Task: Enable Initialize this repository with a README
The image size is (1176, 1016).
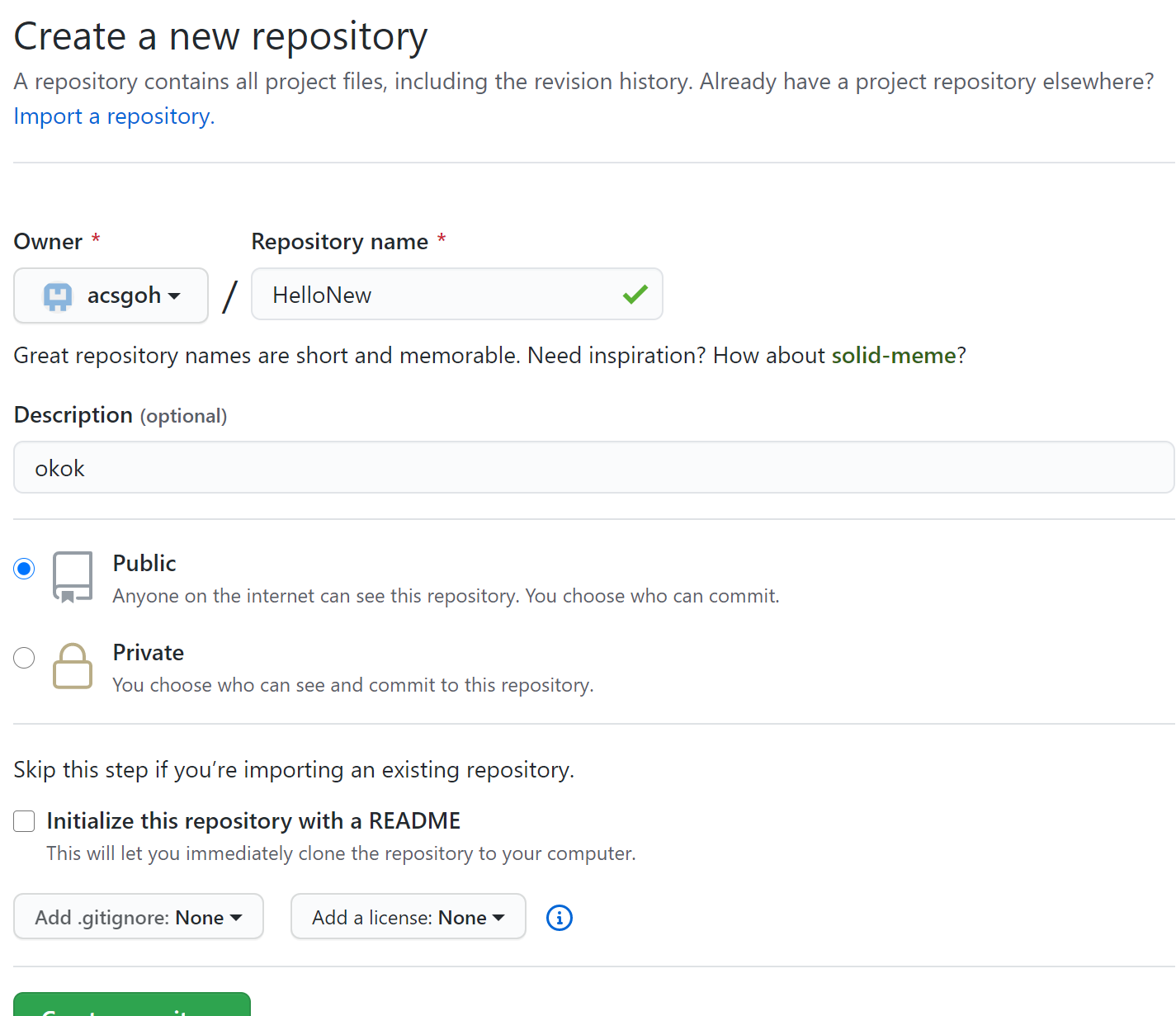Action: 24,821
